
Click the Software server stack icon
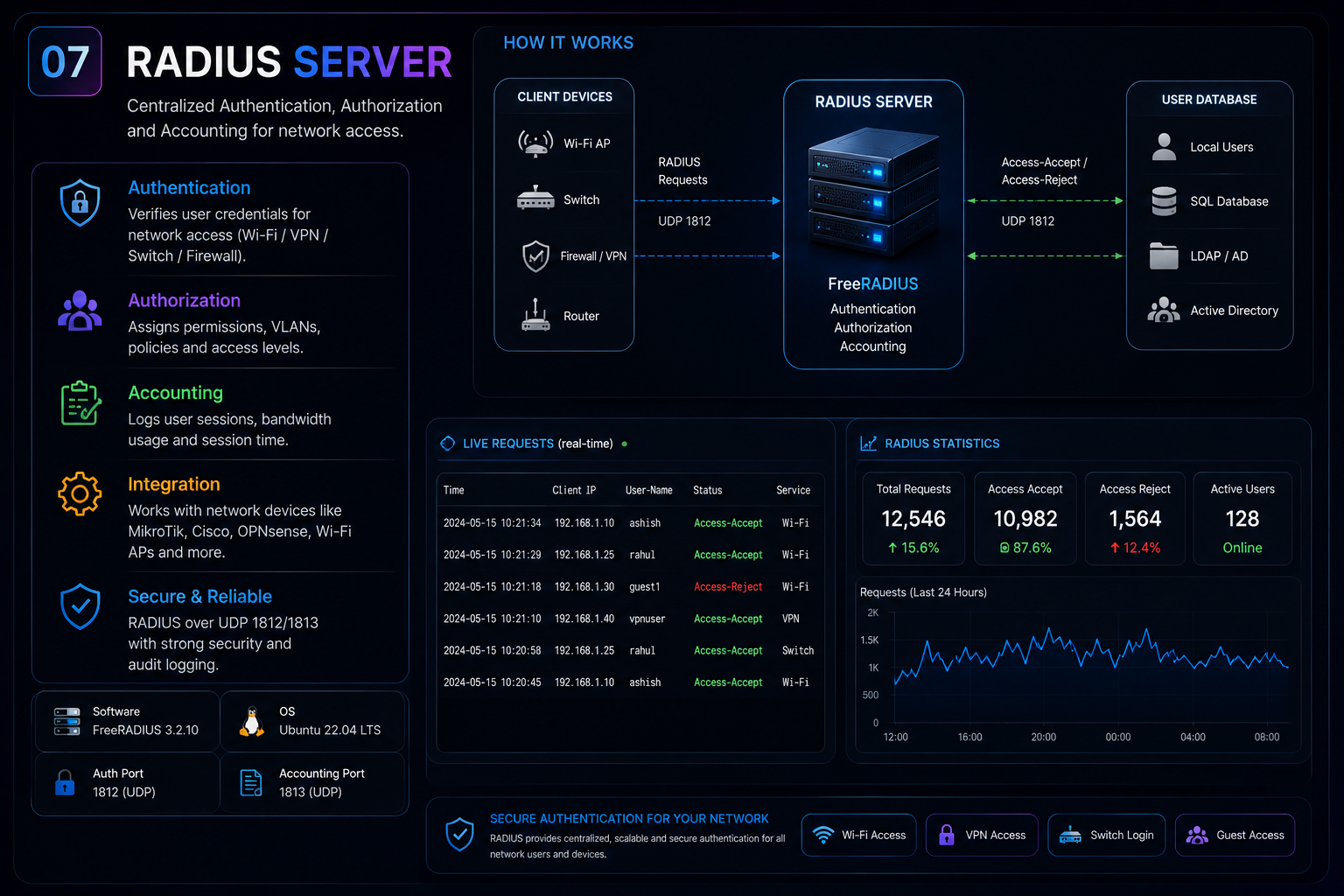tap(67, 721)
